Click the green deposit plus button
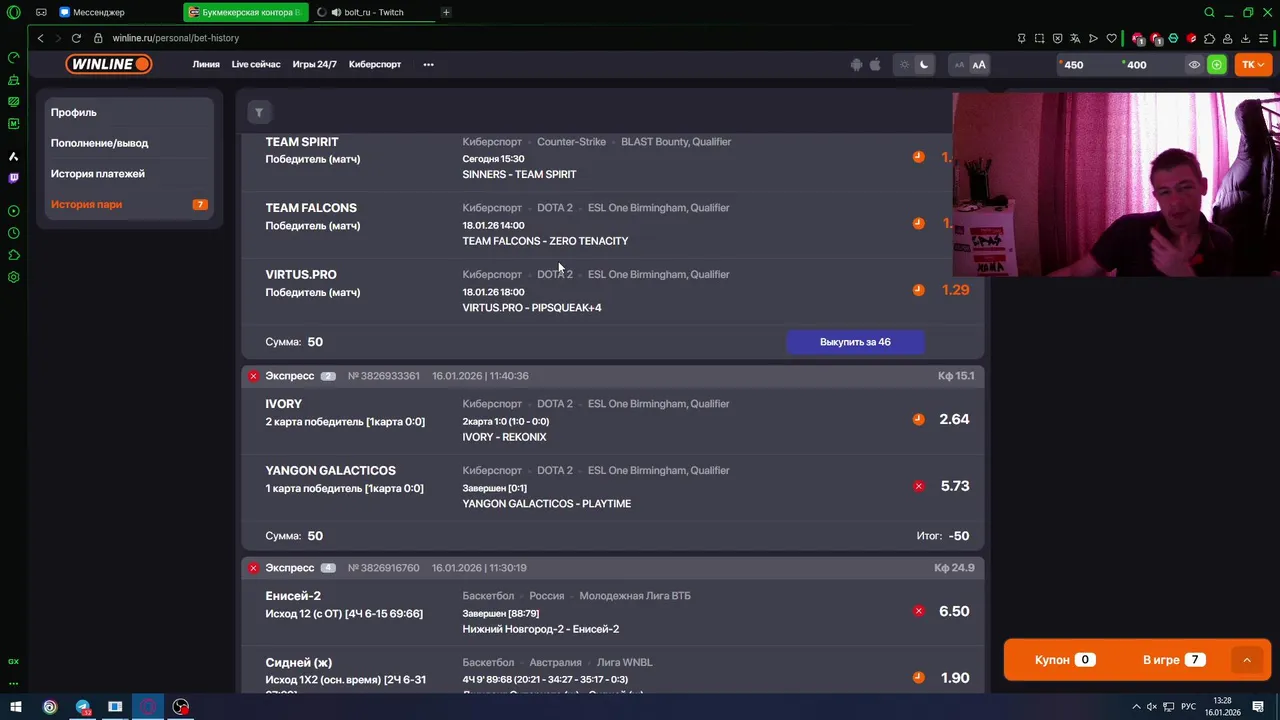Image resolution: width=1280 pixels, height=720 pixels. [x=1217, y=65]
